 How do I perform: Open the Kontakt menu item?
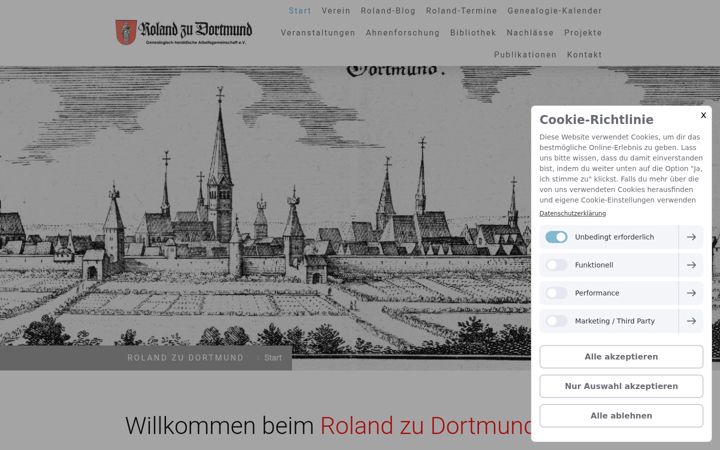point(584,55)
